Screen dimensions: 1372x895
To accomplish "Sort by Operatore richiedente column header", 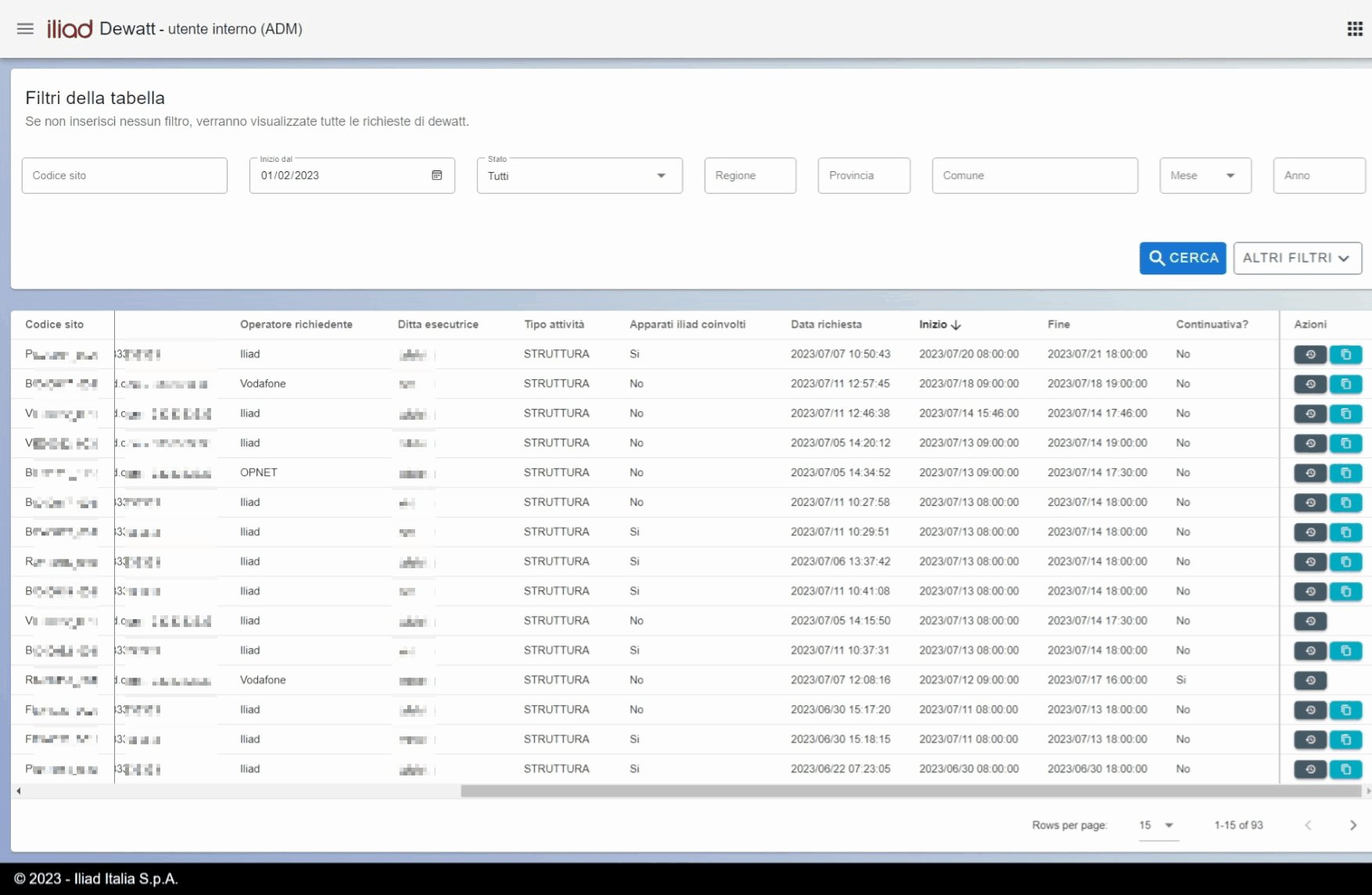I will pyautogui.click(x=296, y=324).
